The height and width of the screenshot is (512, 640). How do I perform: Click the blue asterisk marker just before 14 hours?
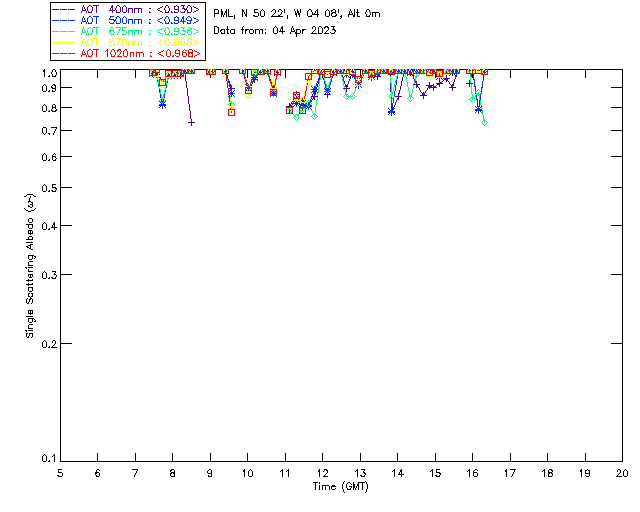coord(391,112)
